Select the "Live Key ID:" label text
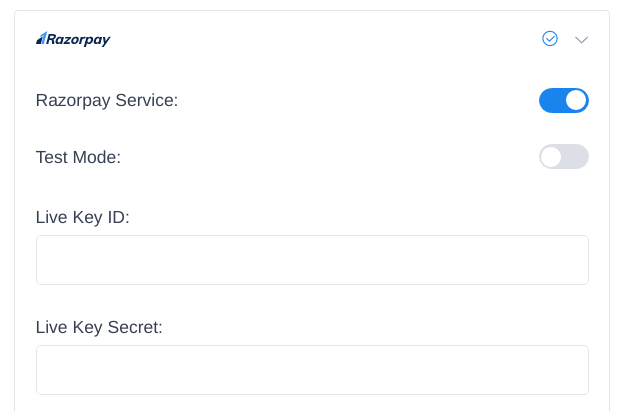 (x=83, y=217)
